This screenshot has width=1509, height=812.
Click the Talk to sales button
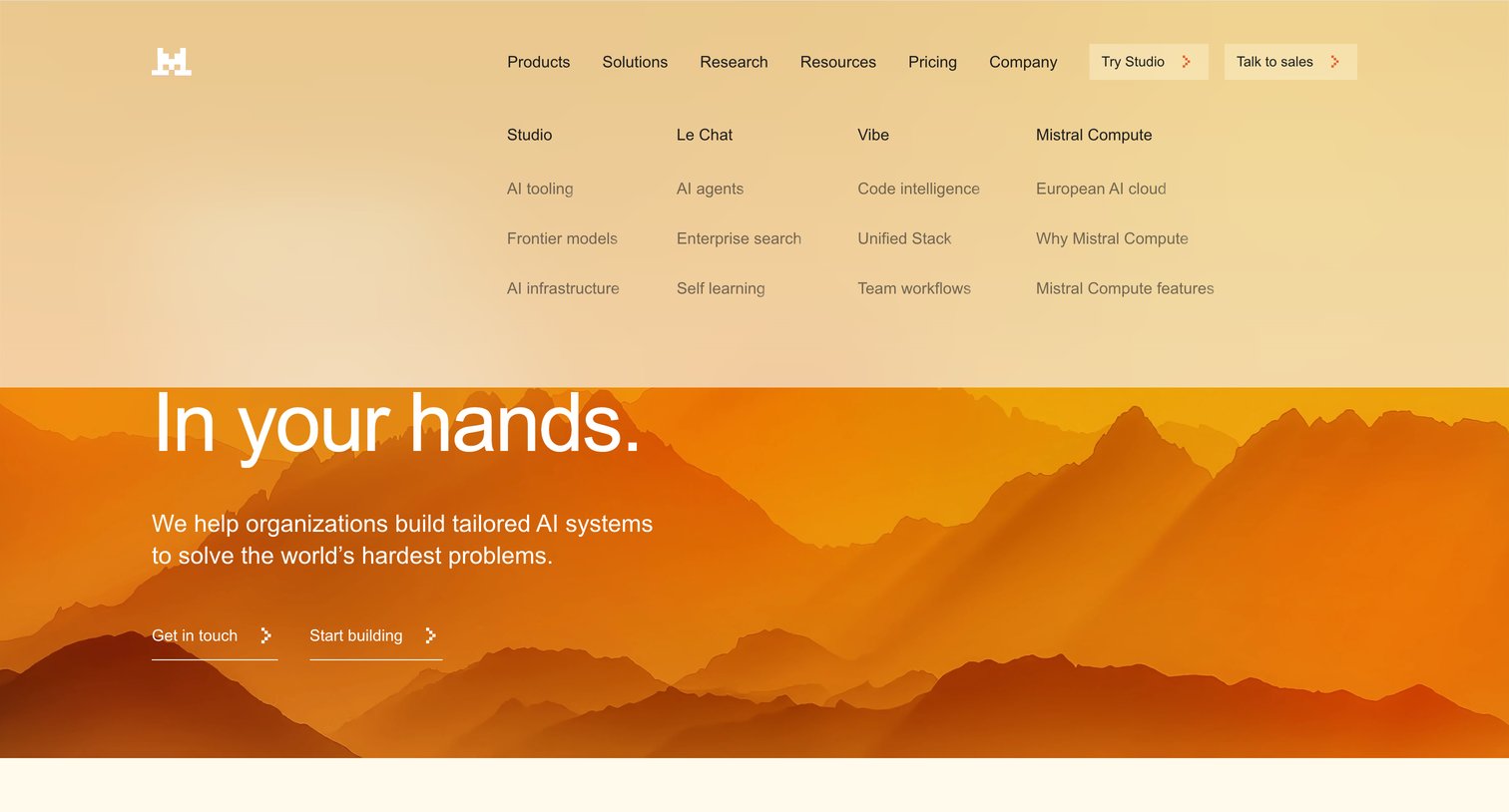coord(1290,62)
